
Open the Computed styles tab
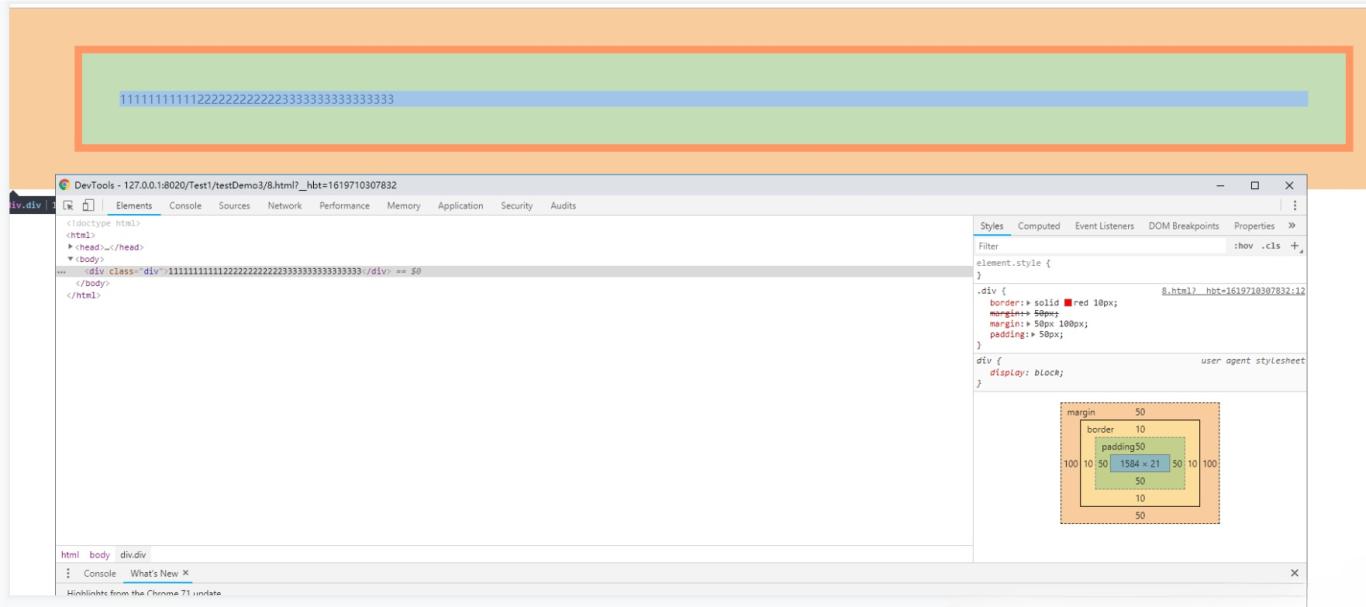coord(1038,226)
